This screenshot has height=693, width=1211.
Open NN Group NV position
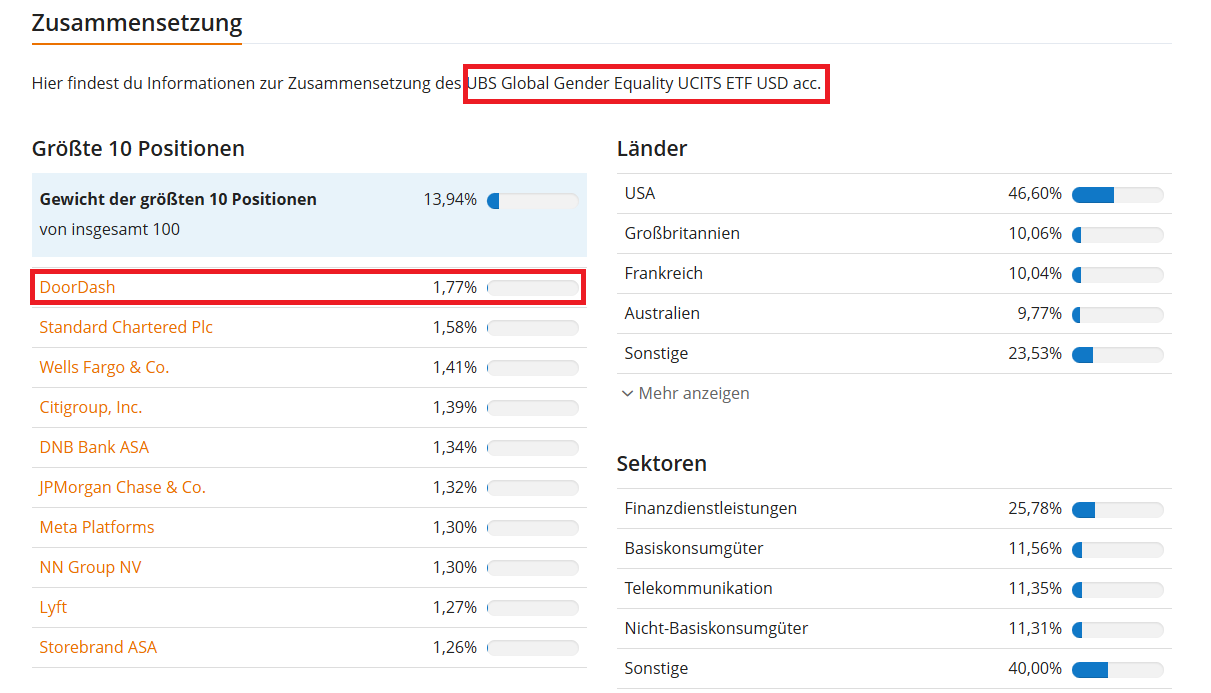coord(90,567)
